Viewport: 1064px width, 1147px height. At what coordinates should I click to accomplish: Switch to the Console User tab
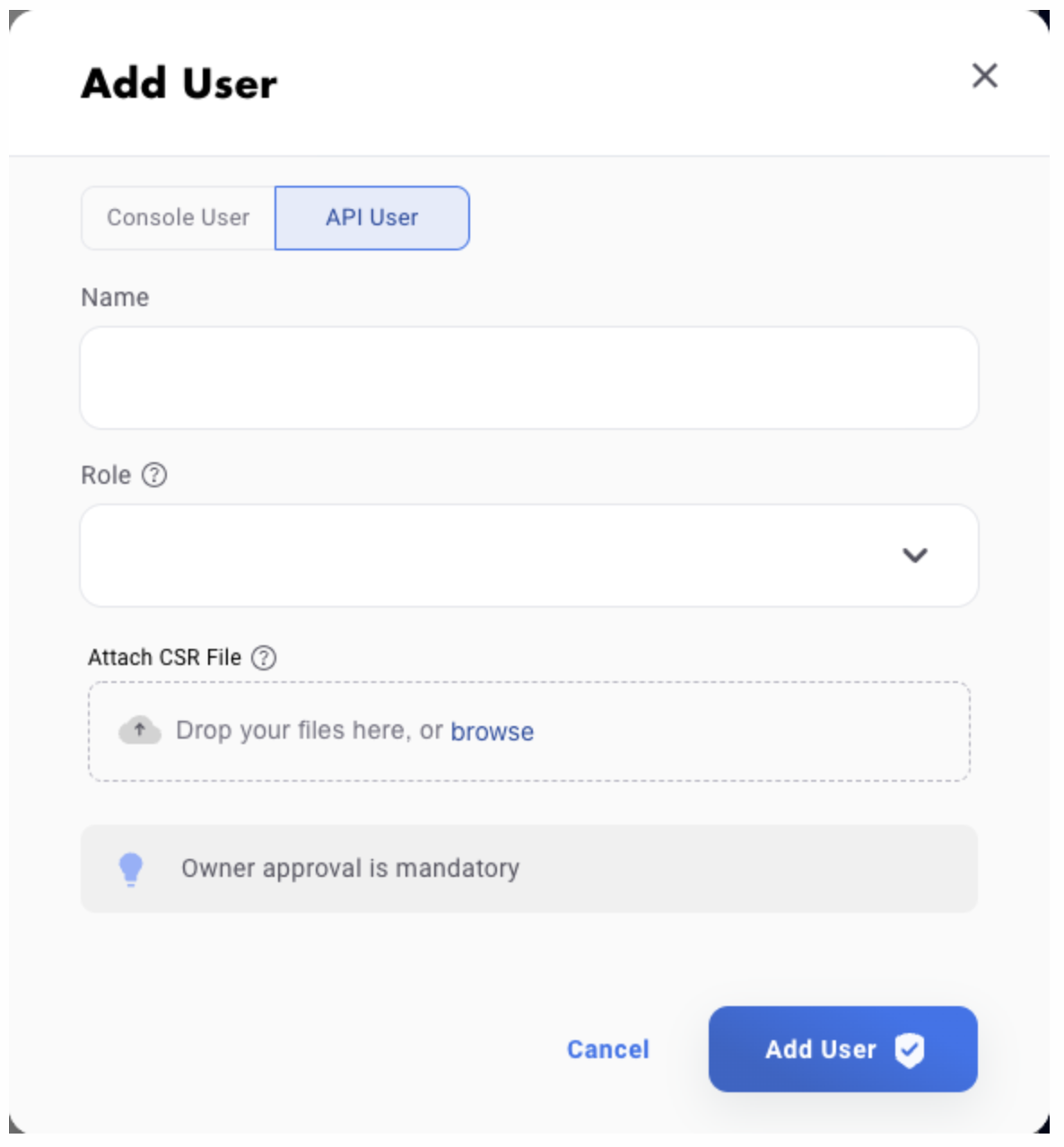point(178,217)
